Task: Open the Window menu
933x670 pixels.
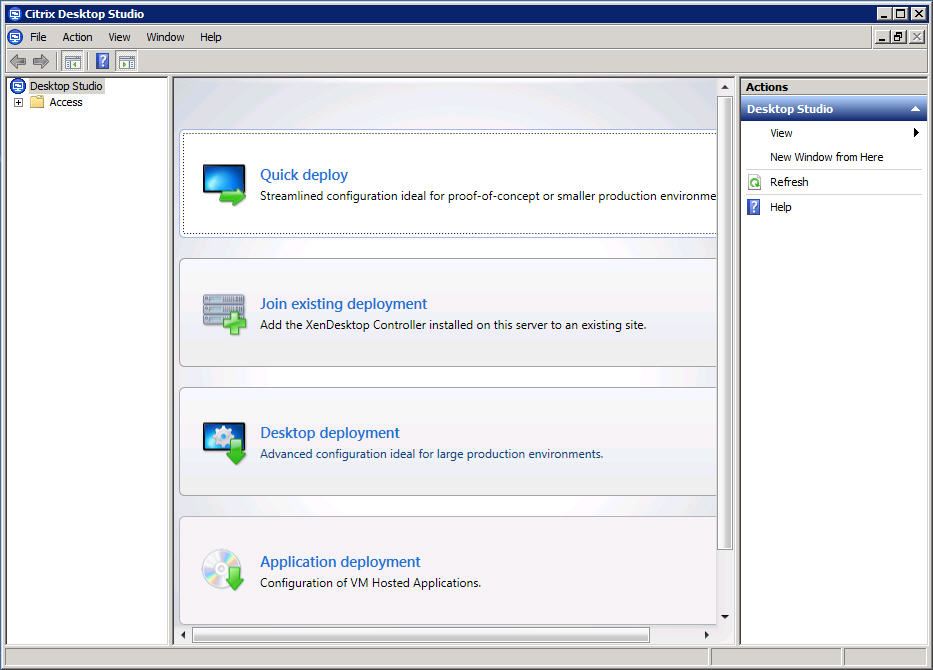Action: (165, 37)
